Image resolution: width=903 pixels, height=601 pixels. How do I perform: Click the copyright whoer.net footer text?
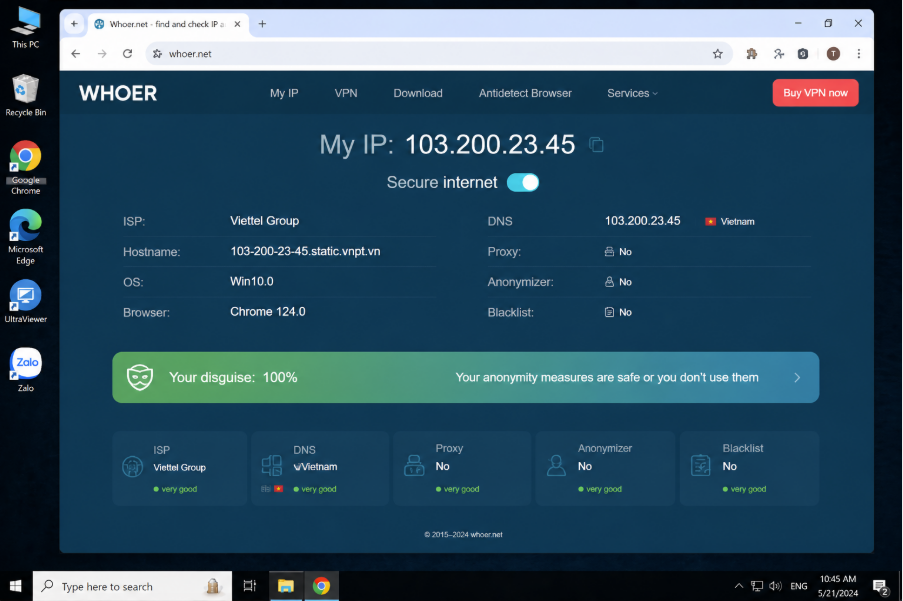pyautogui.click(x=464, y=535)
